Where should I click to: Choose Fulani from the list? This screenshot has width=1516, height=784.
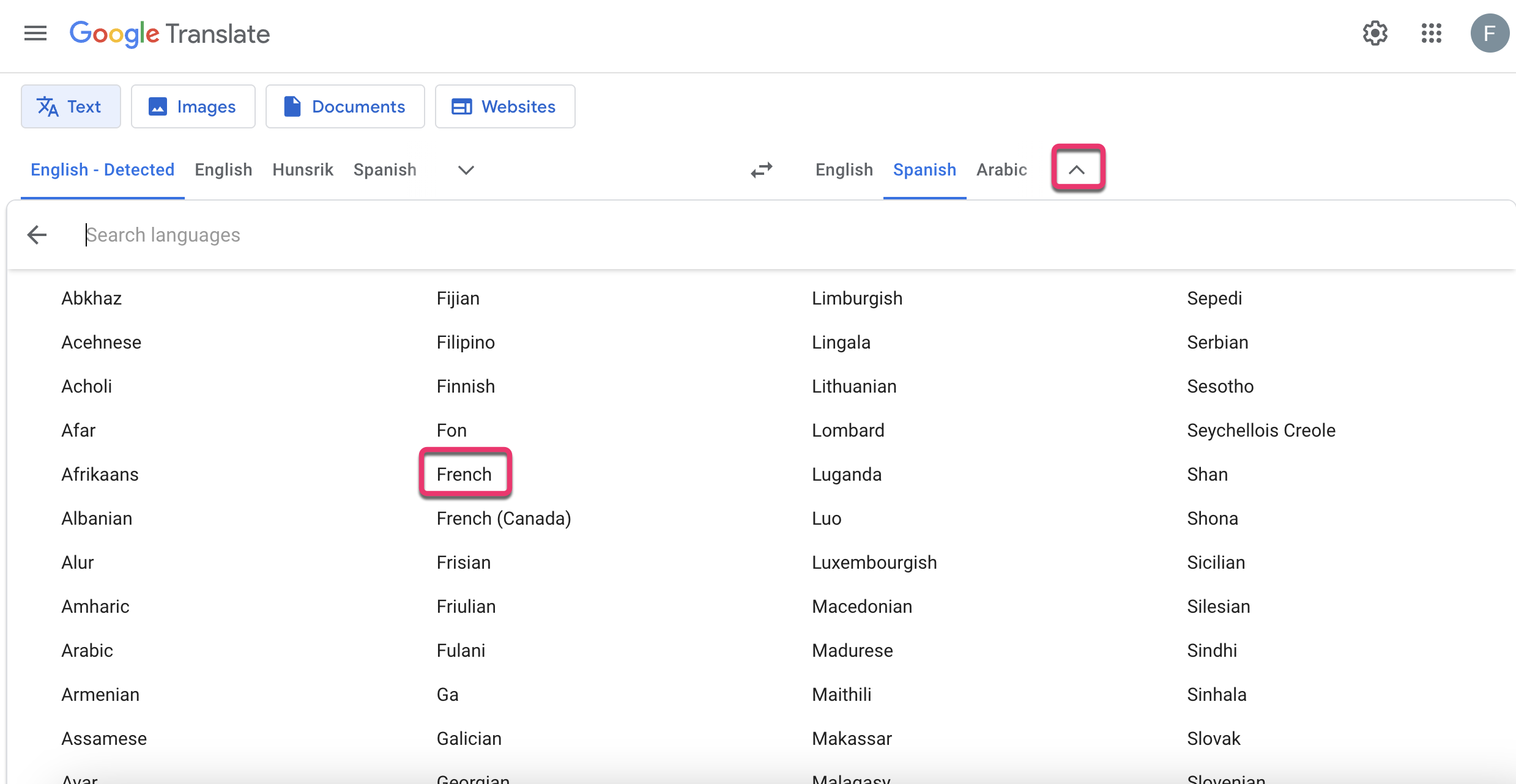click(x=461, y=651)
